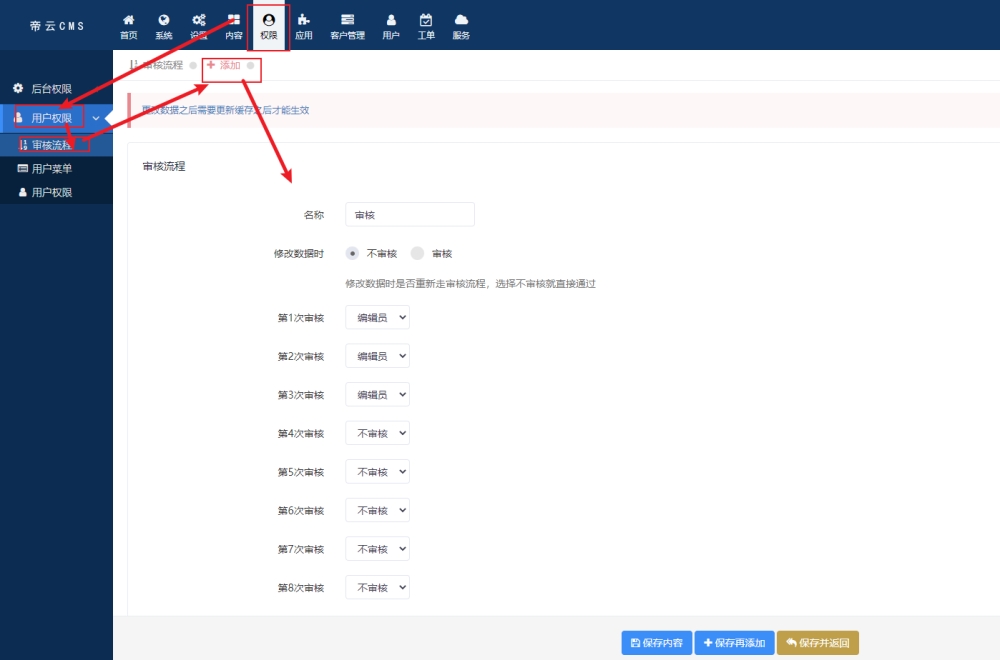Screen dimensions: 1000x660
Task: Click the cache update notice text
Action: tap(225, 110)
